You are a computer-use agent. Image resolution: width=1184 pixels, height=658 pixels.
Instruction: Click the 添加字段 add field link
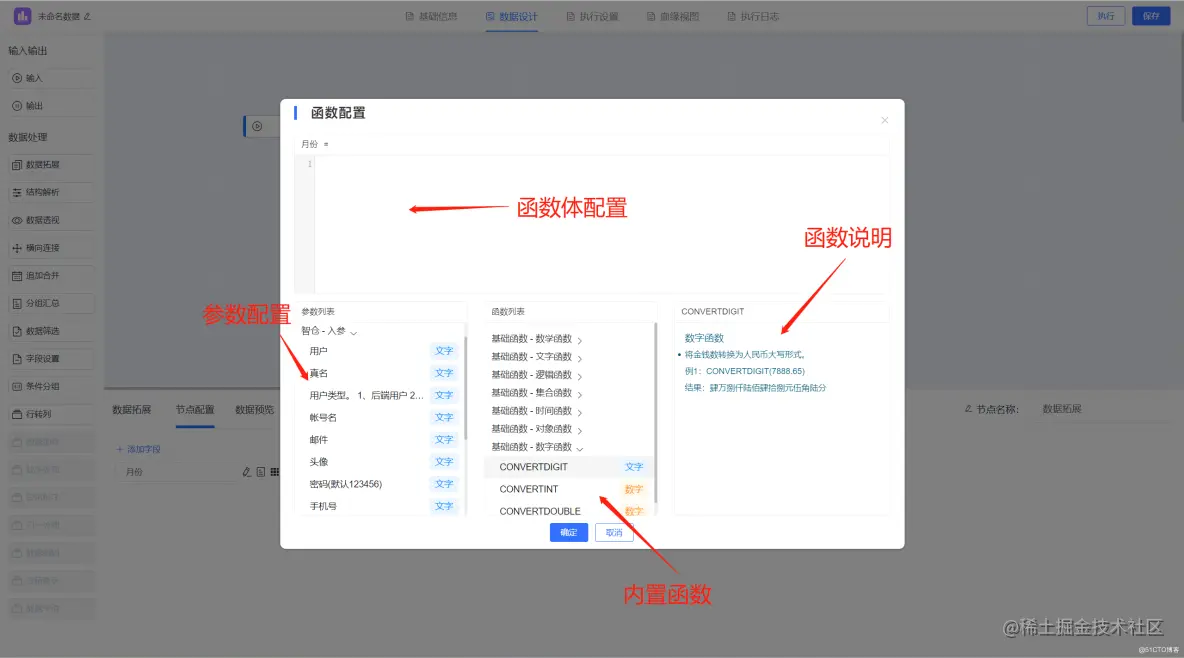tap(138, 449)
